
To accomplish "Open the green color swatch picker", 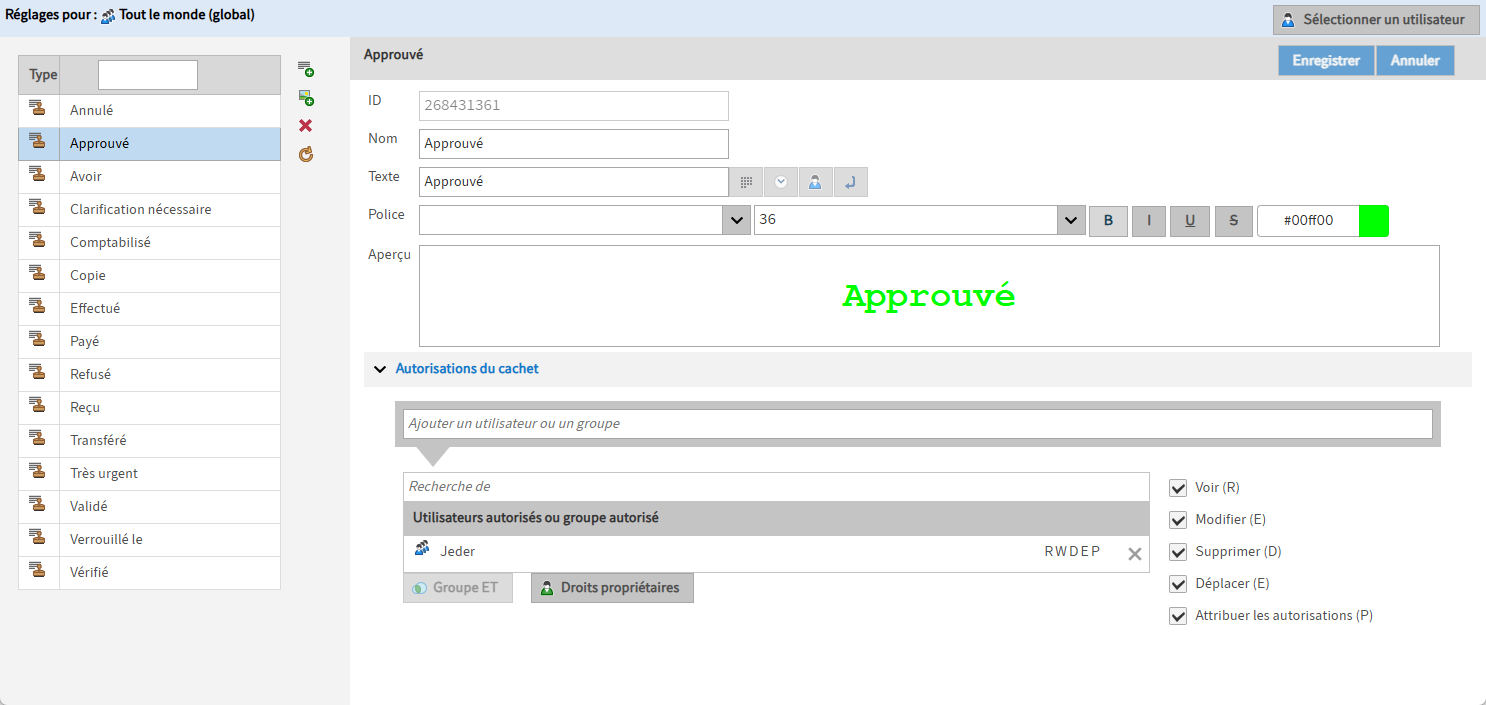I will pyautogui.click(x=1374, y=221).
